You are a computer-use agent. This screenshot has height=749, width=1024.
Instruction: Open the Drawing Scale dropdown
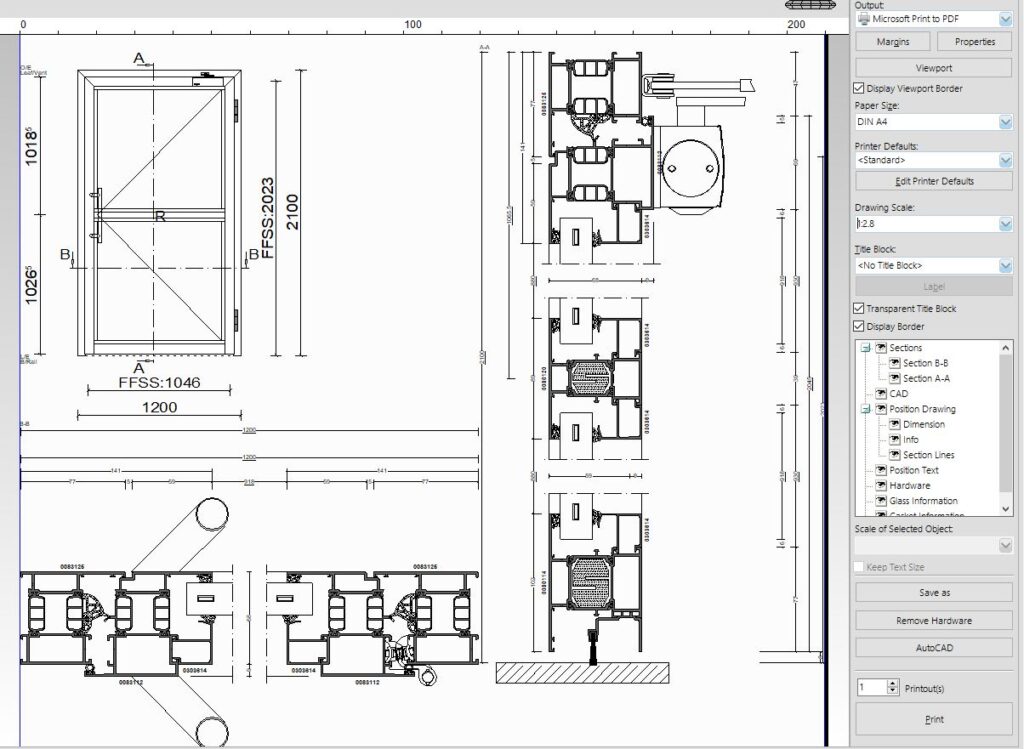(x=1005, y=224)
